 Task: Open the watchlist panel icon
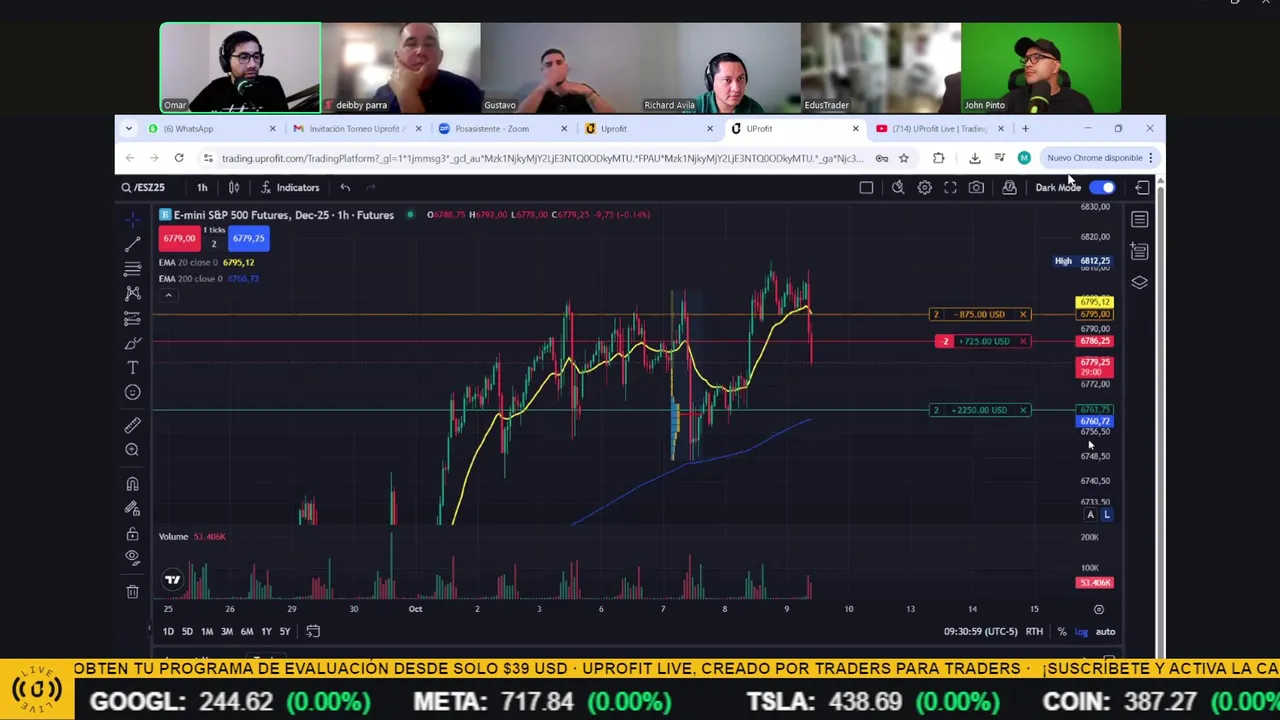[1139, 220]
